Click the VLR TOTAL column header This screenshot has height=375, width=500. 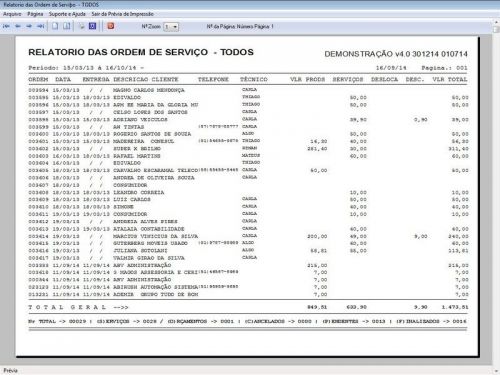[450, 79]
